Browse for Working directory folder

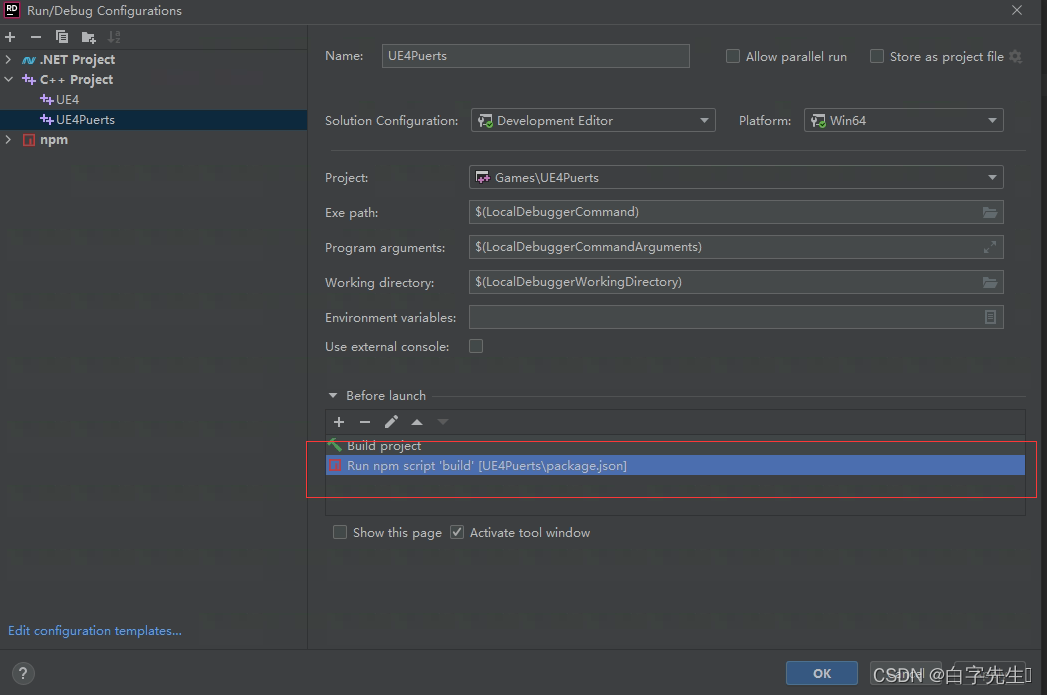coord(990,282)
